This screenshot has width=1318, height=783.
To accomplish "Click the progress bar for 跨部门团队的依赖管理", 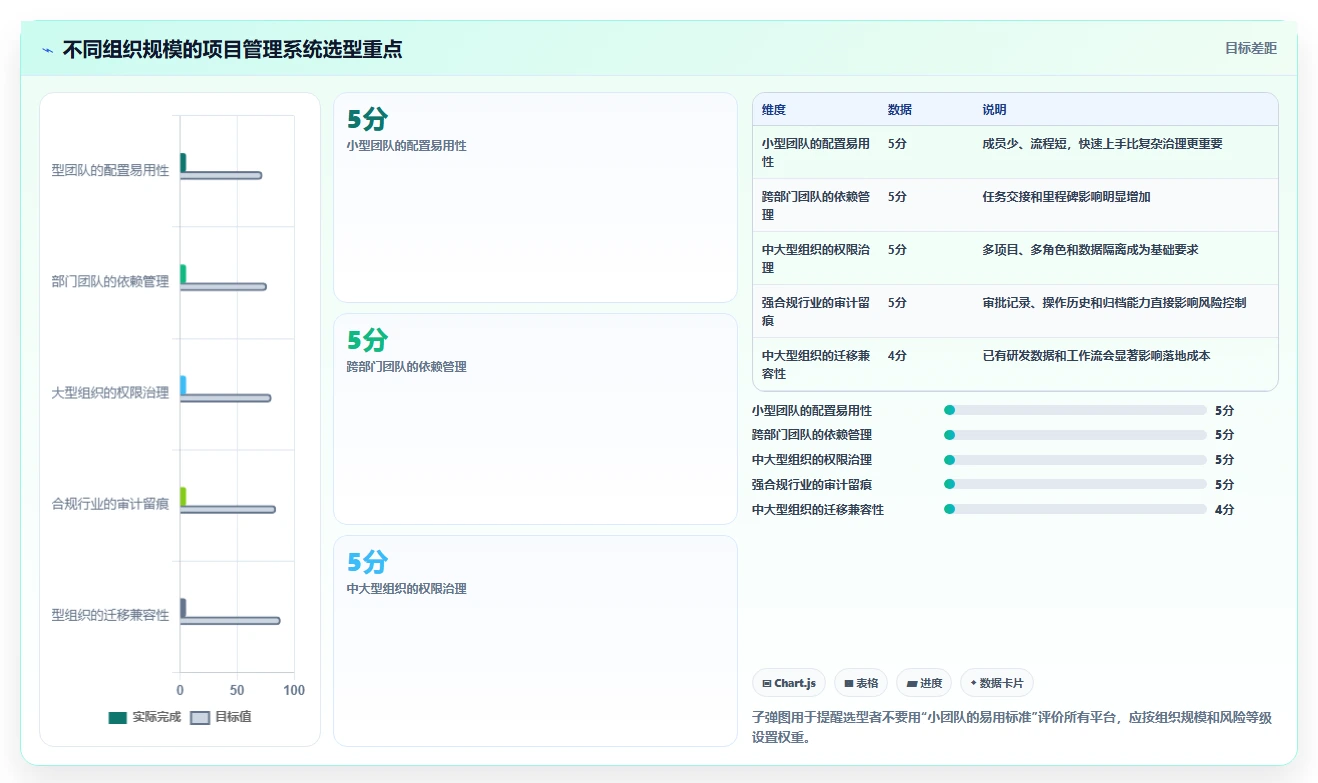I will pos(1075,435).
